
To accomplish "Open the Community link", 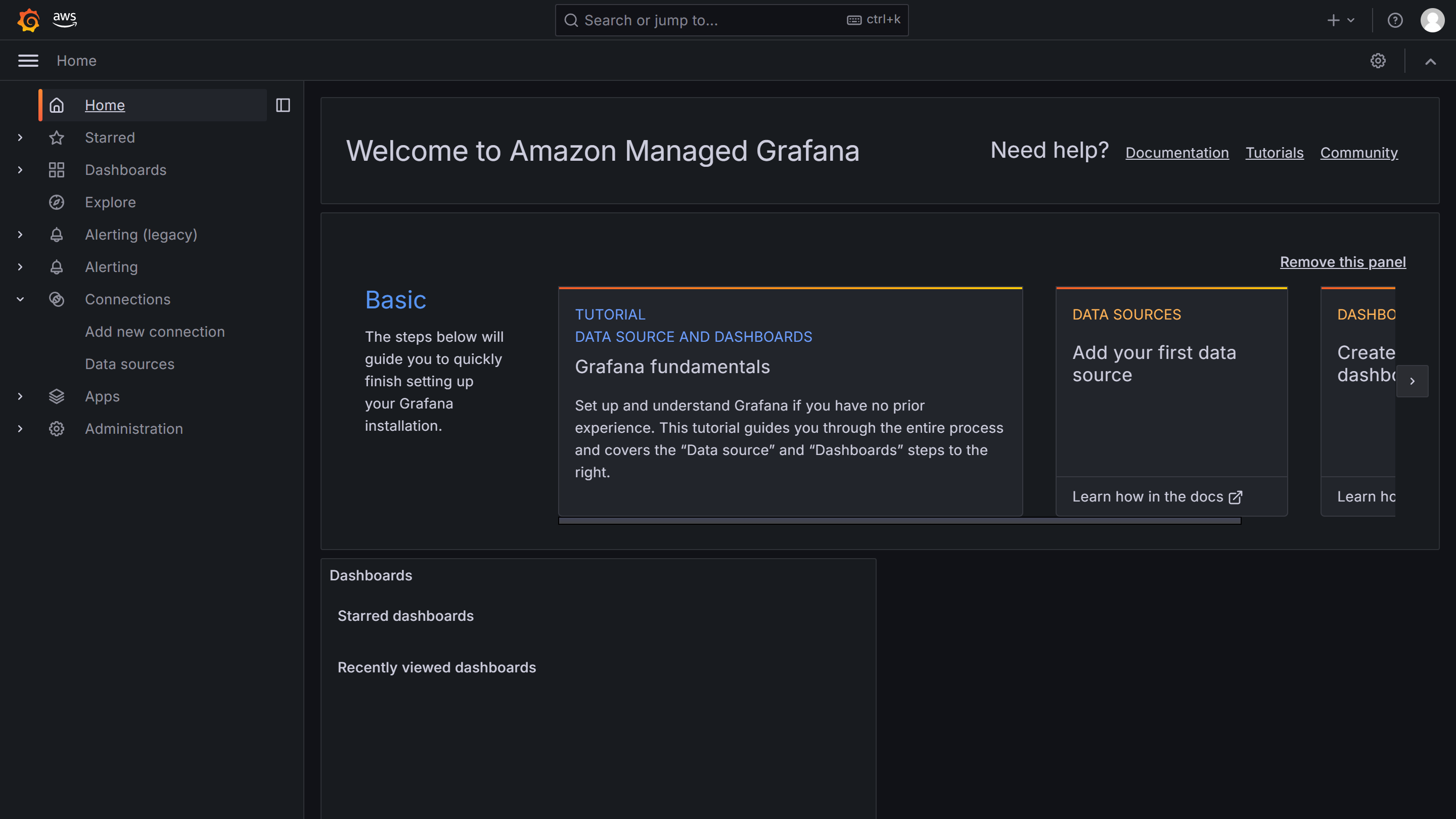I will pyautogui.click(x=1359, y=153).
